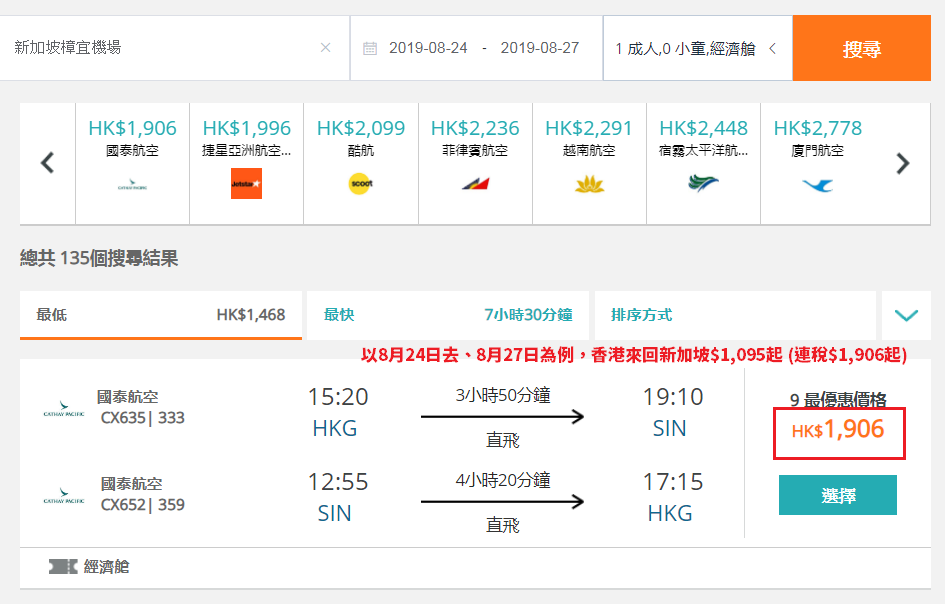The height and width of the screenshot is (604, 945).
Task: Click the orange 搜尋 search button
Action: point(861,48)
